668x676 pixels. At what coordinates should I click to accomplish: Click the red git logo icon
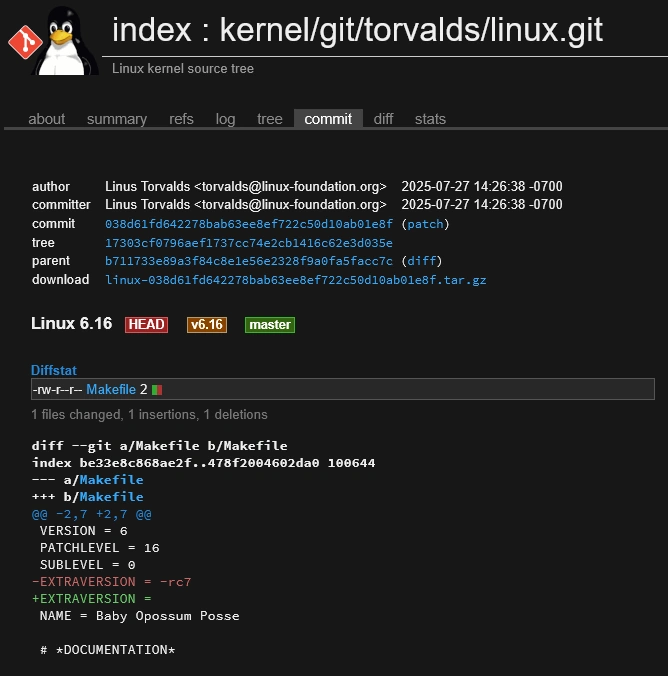25,42
